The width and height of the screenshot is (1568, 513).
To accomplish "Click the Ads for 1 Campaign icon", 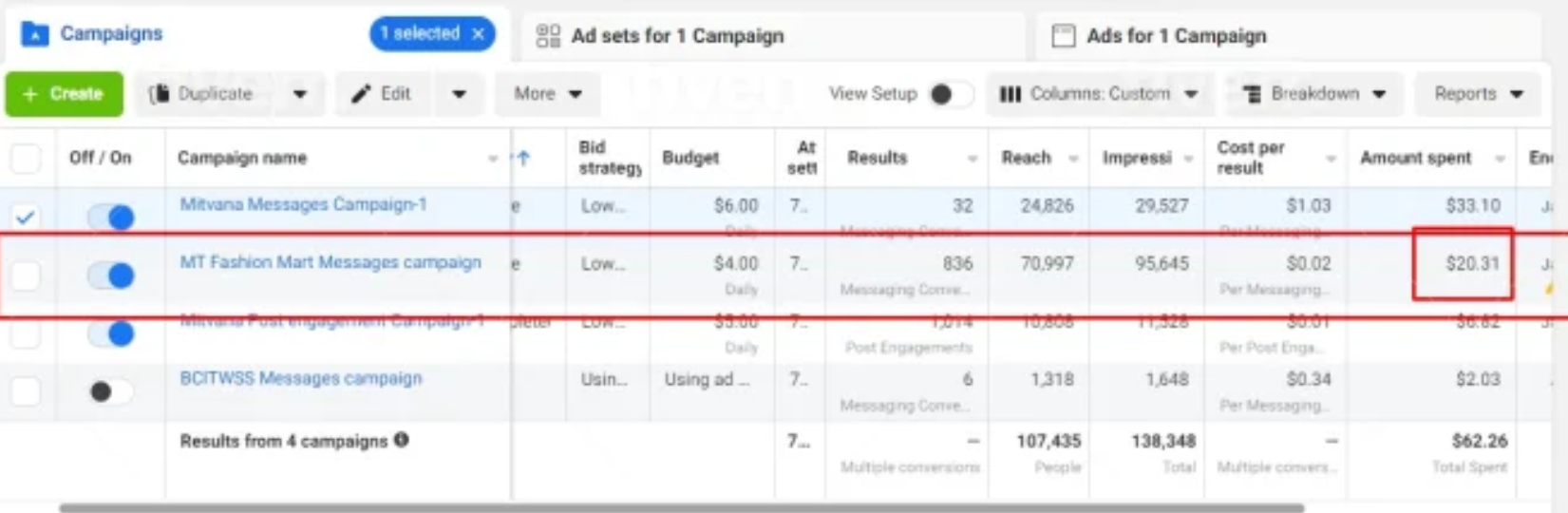I will point(1064,36).
